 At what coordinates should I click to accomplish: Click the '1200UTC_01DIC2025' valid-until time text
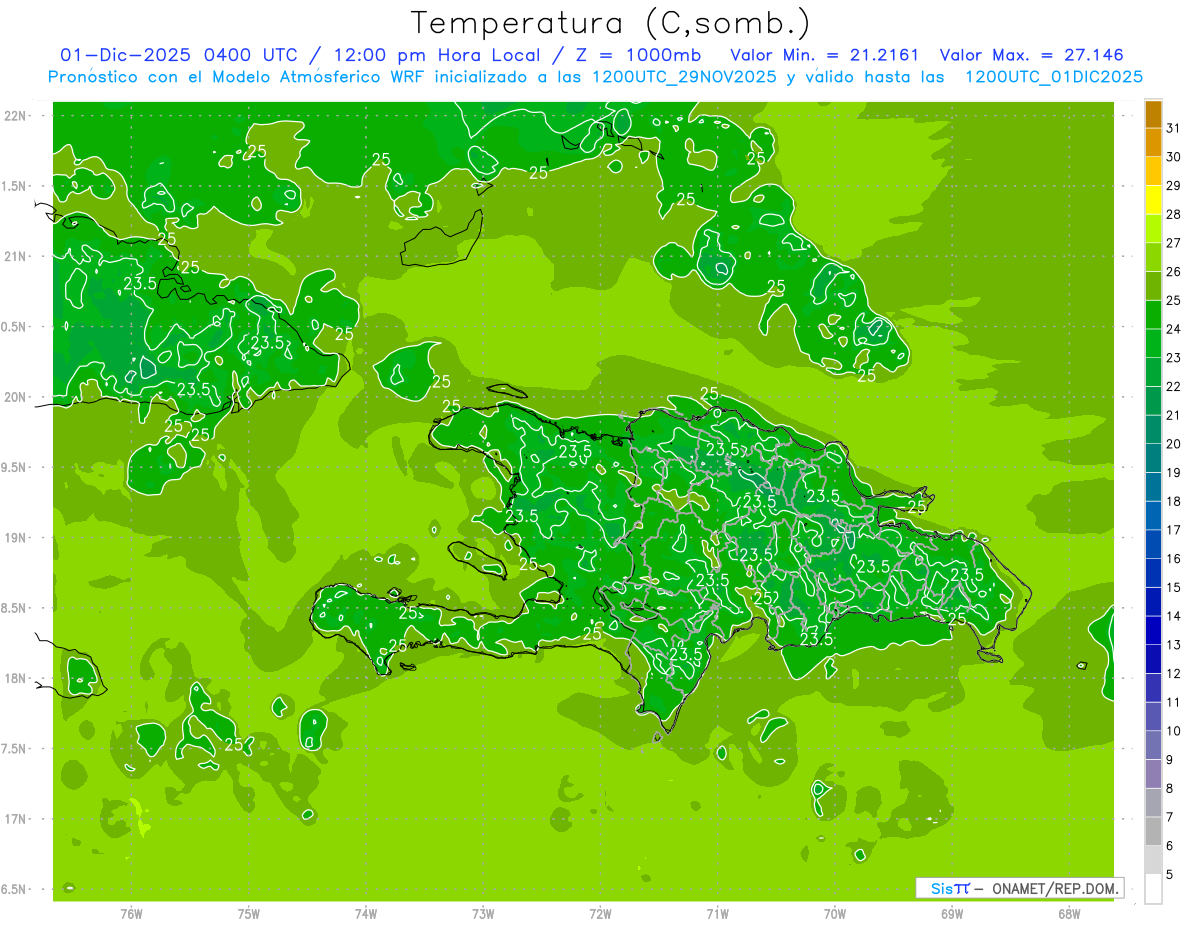pos(1054,77)
